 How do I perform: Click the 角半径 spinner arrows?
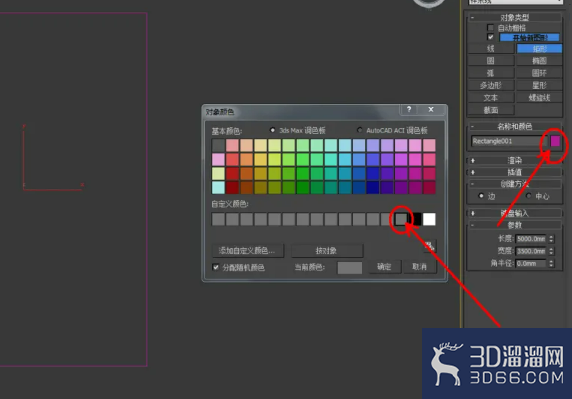pyautogui.click(x=551, y=263)
